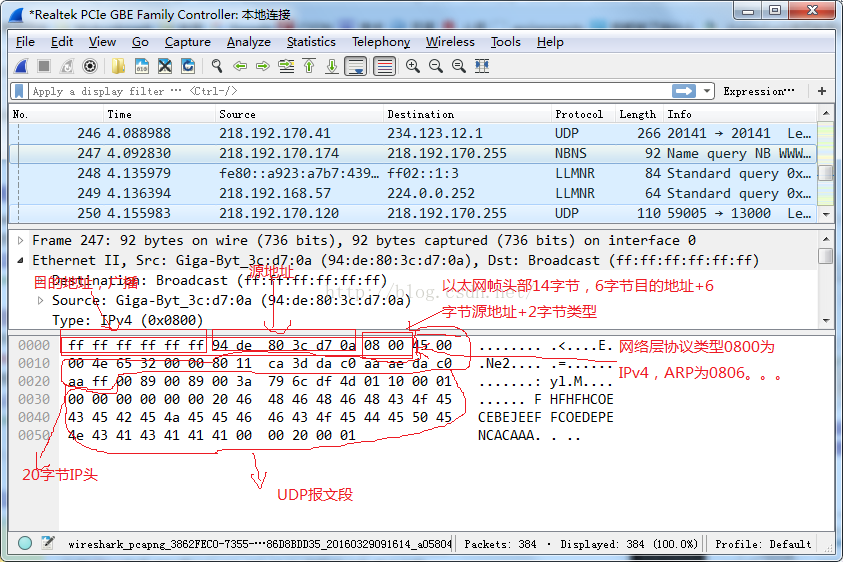Start capturing packets with shark fin icon
843x562 pixels.
(22, 66)
